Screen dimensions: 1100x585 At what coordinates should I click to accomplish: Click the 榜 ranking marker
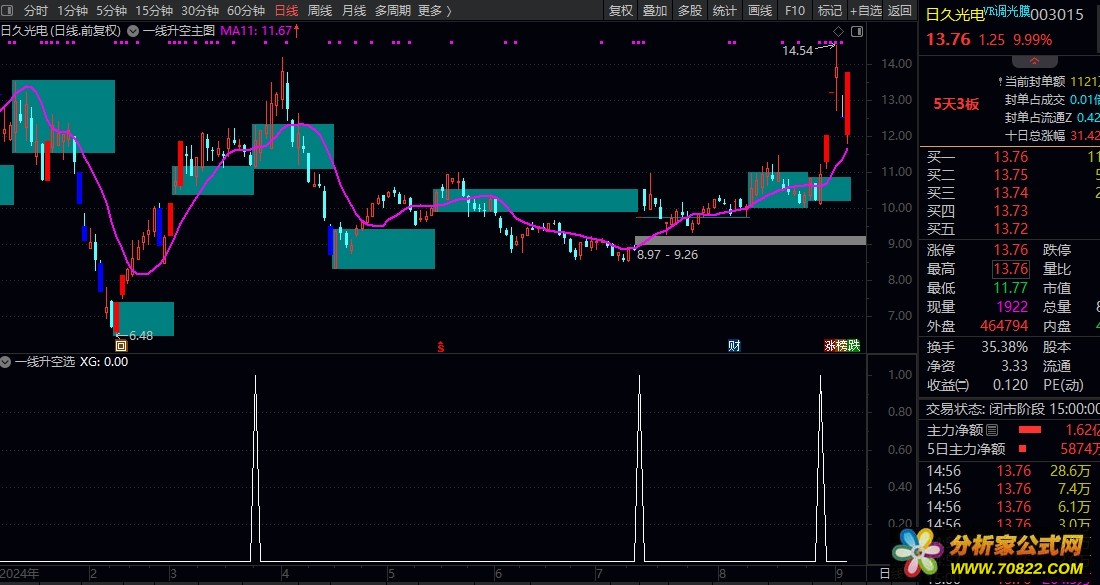pyautogui.click(x=841, y=345)
